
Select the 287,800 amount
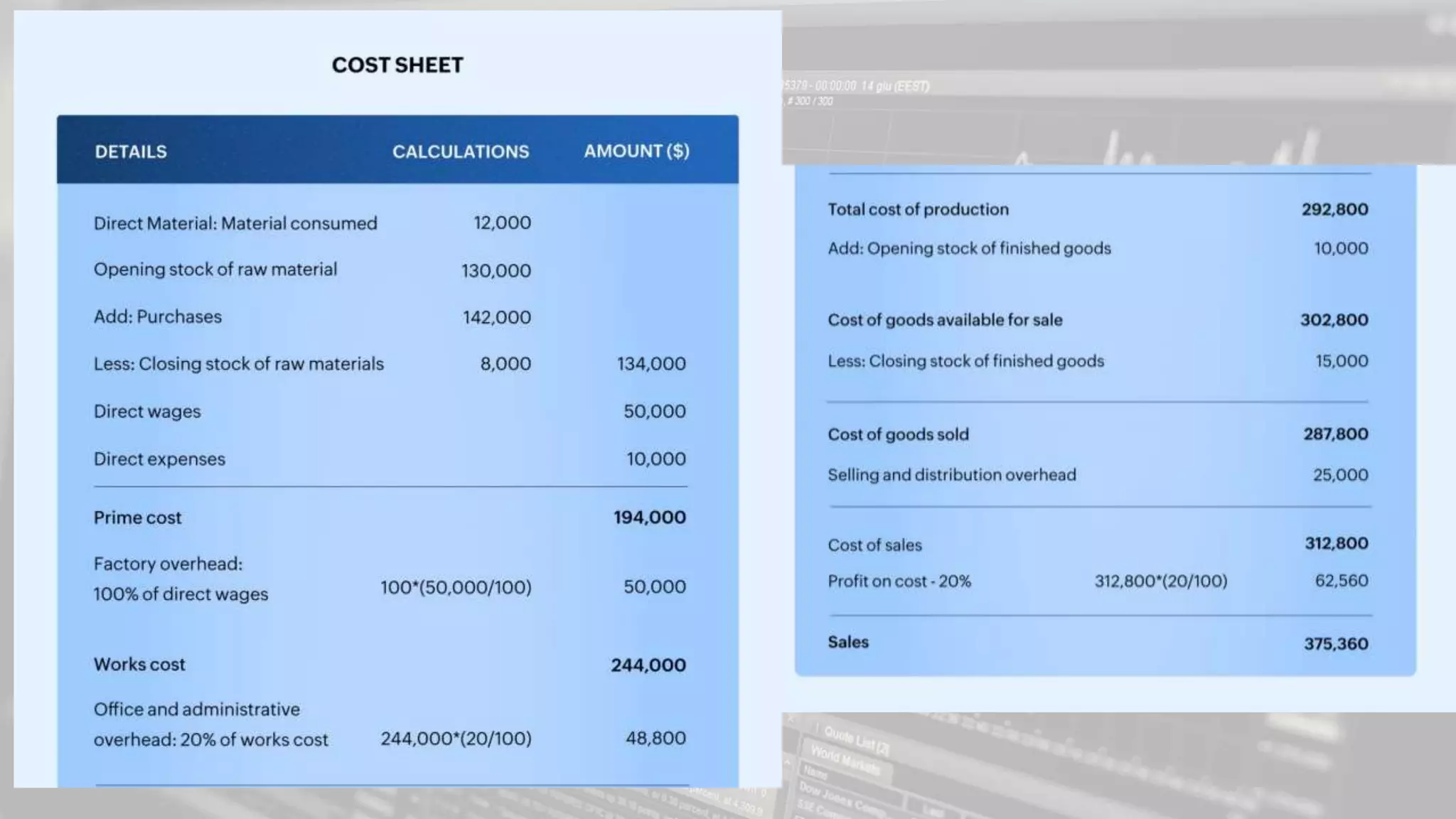(x=1336, y=434)
